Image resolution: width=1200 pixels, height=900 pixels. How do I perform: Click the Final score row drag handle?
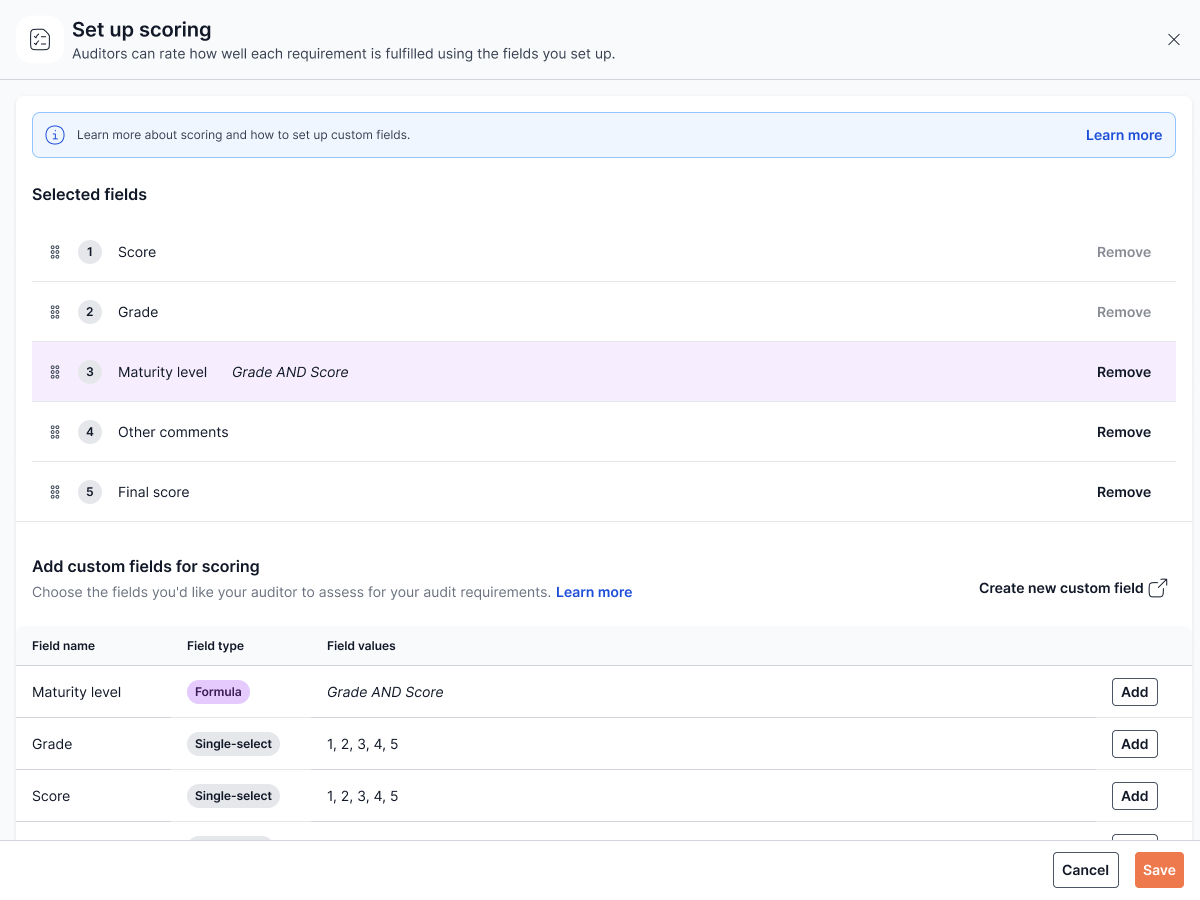tap(55, 492)
